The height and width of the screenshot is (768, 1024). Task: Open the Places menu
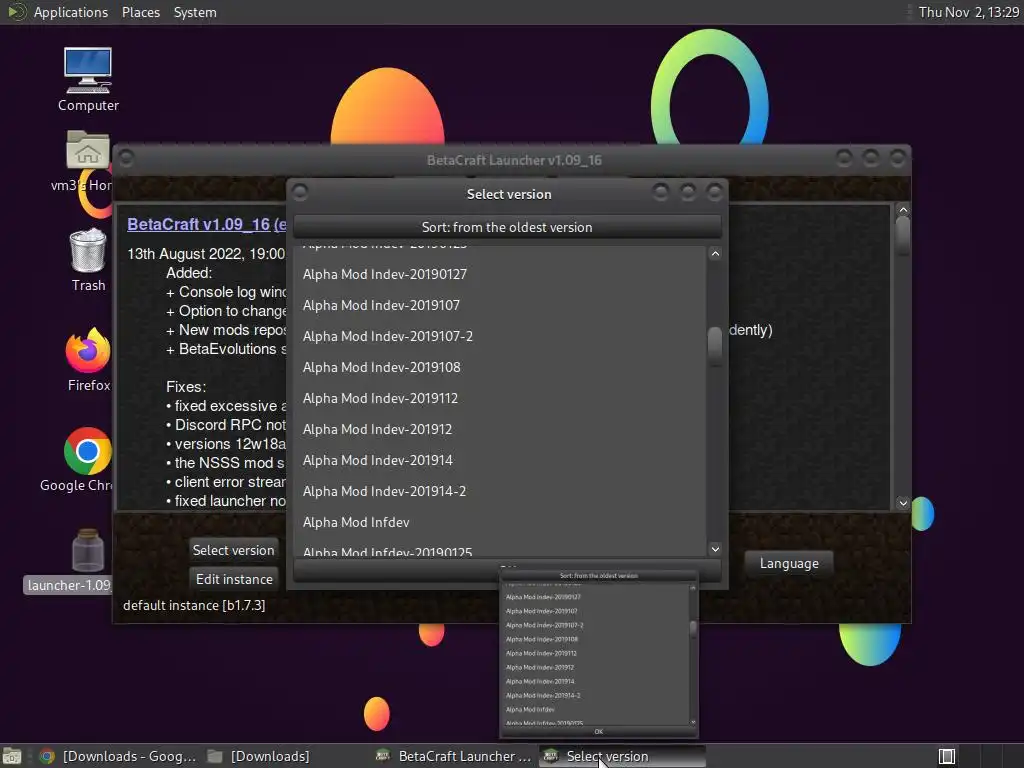coord(140,12)
